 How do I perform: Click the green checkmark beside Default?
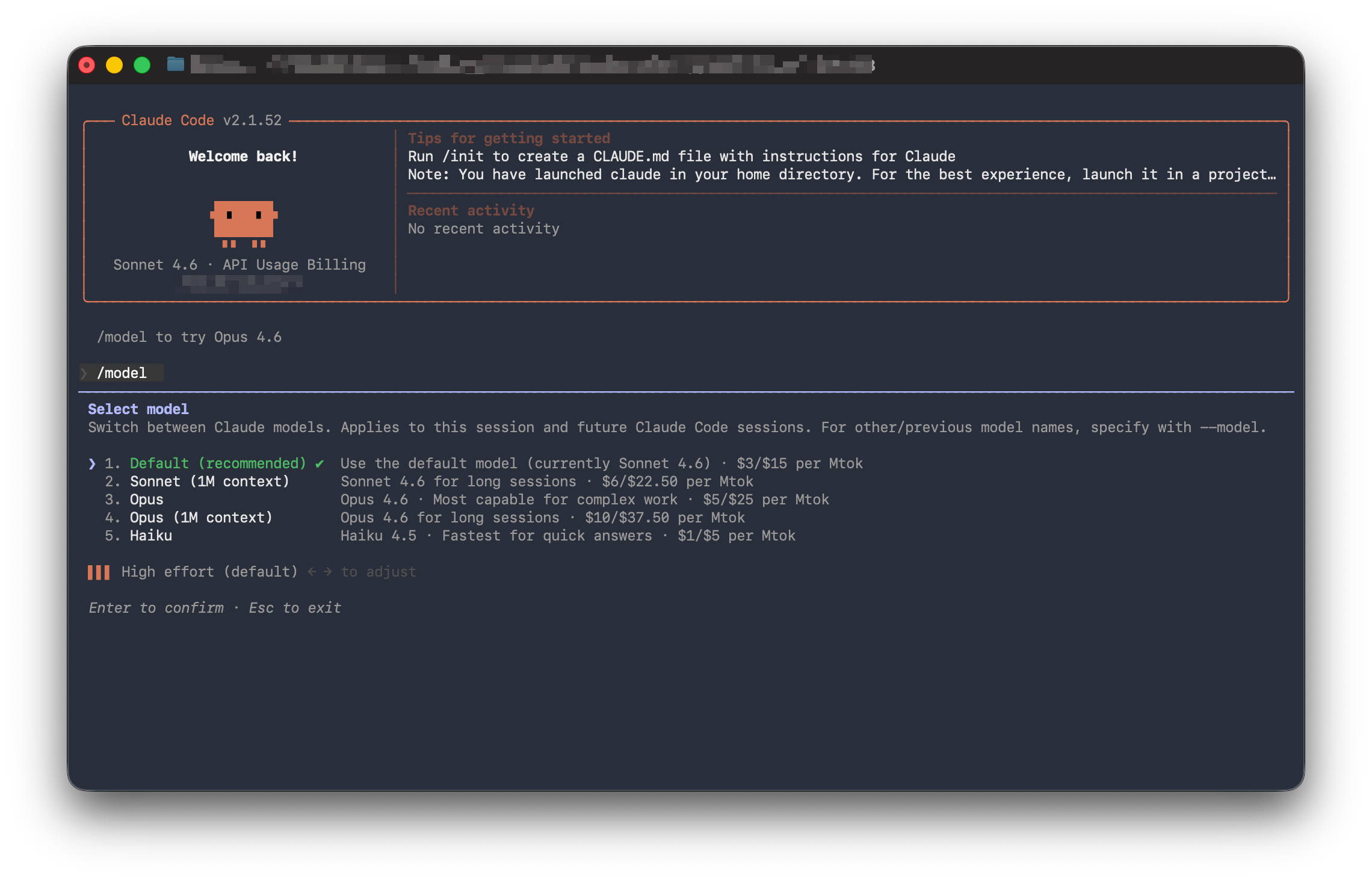click(x=319, y=463)
